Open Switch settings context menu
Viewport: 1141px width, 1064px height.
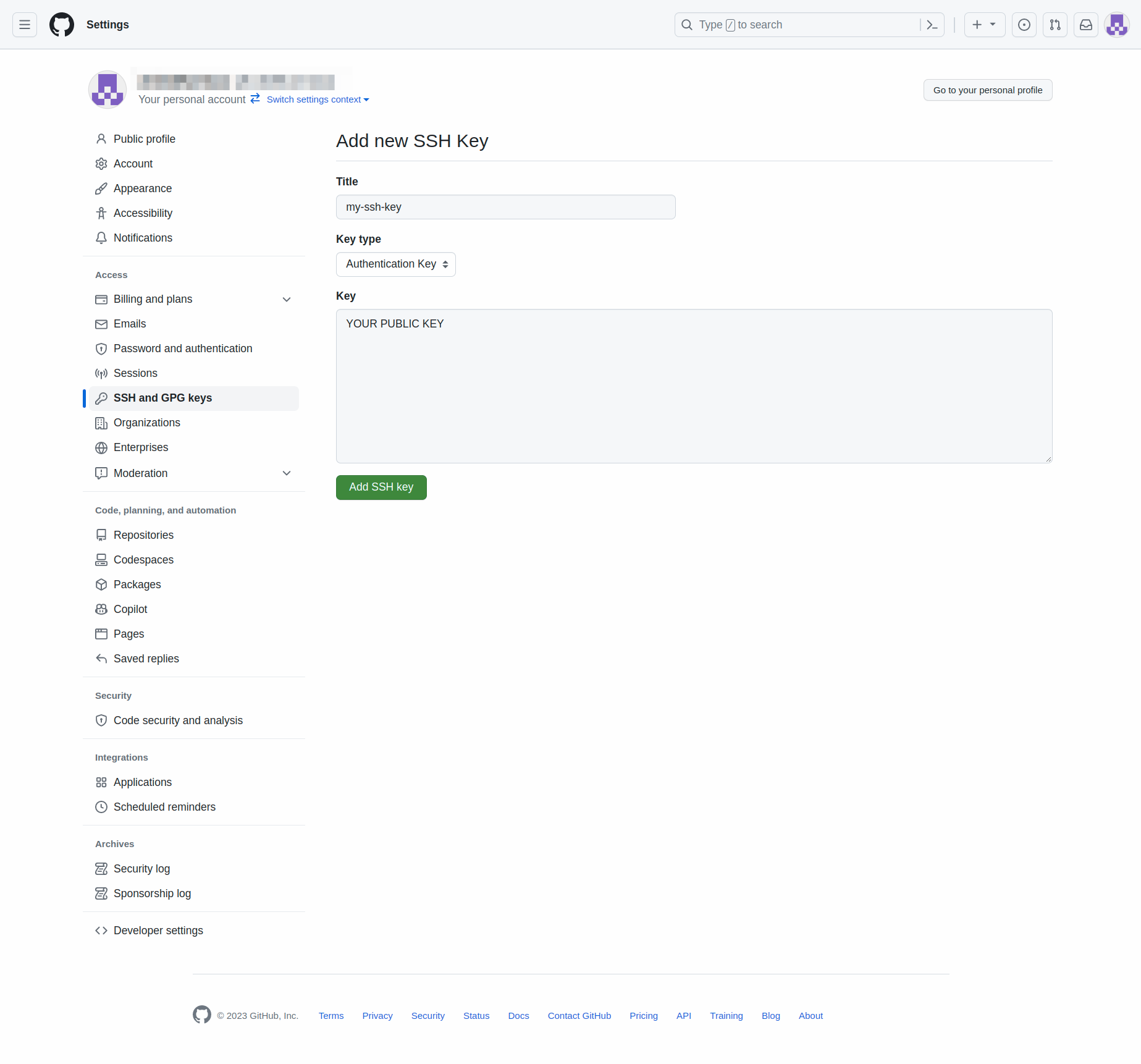[x=318, y=99]
